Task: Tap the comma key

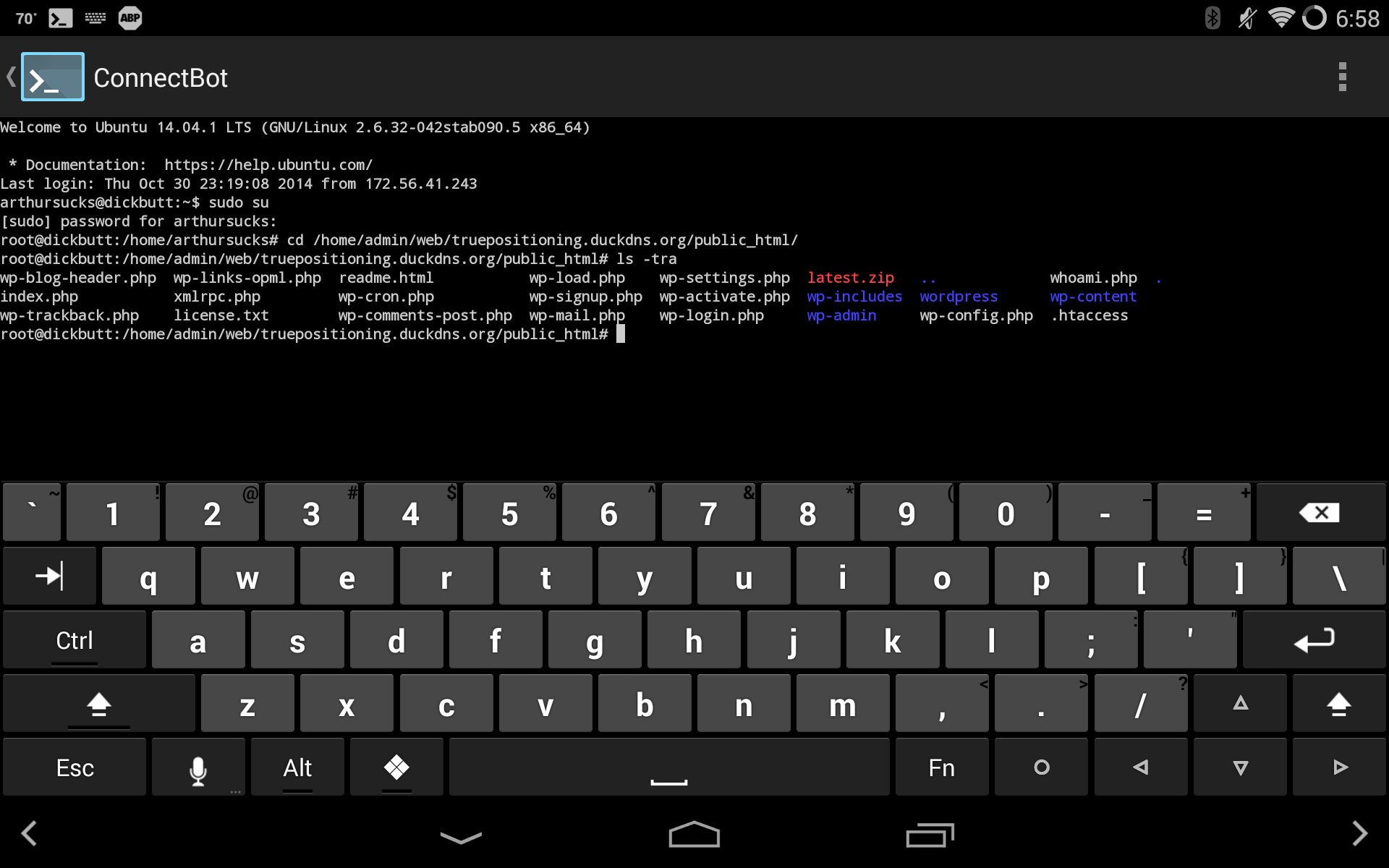Action: [x=942, y=704]
